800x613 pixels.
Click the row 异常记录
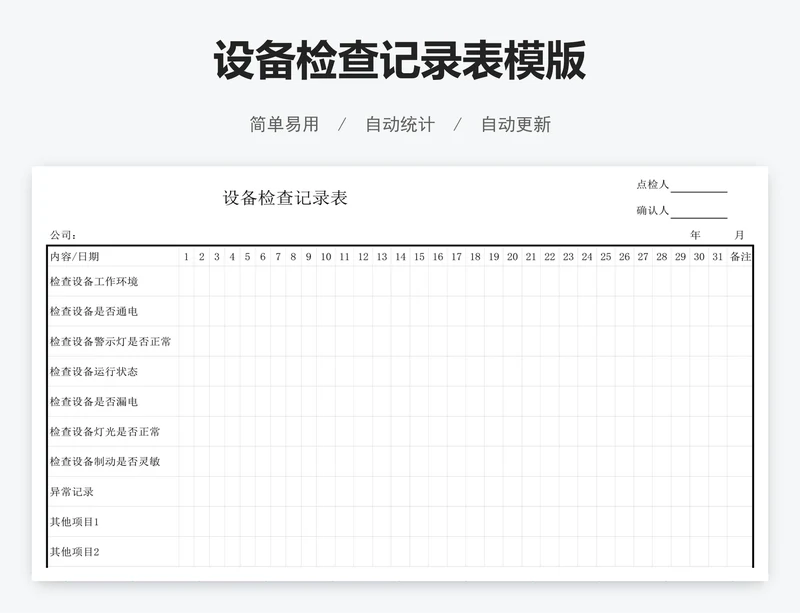coord(400,492)
